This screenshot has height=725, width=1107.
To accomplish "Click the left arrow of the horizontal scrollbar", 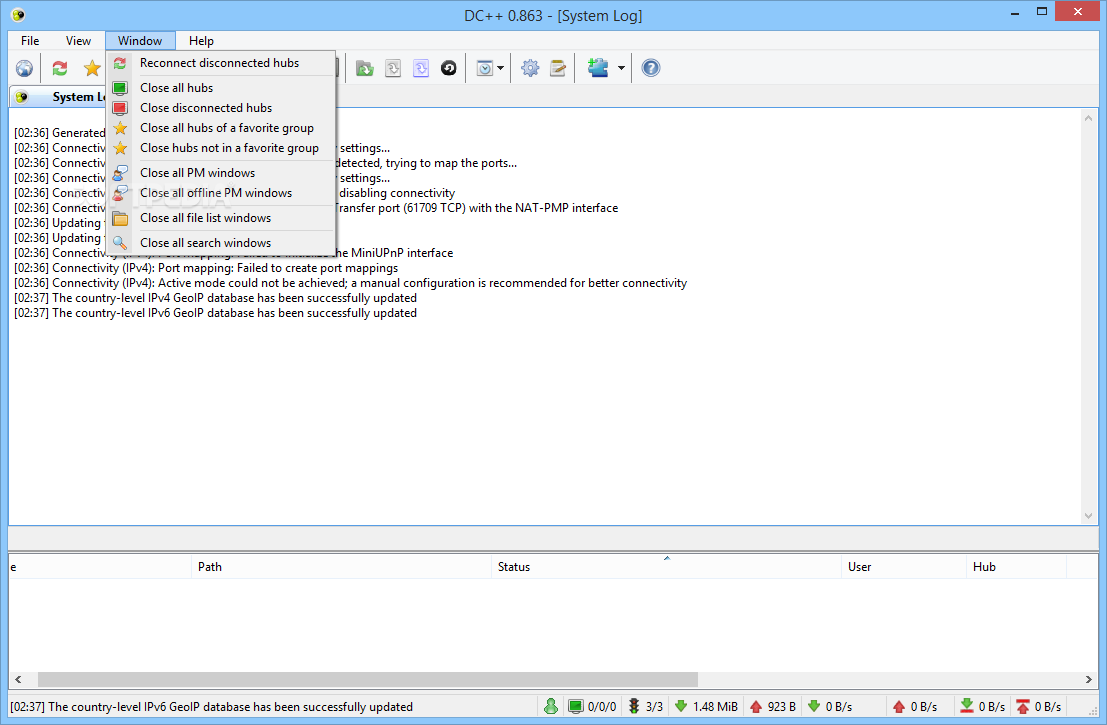I will (x=18, y=679).
